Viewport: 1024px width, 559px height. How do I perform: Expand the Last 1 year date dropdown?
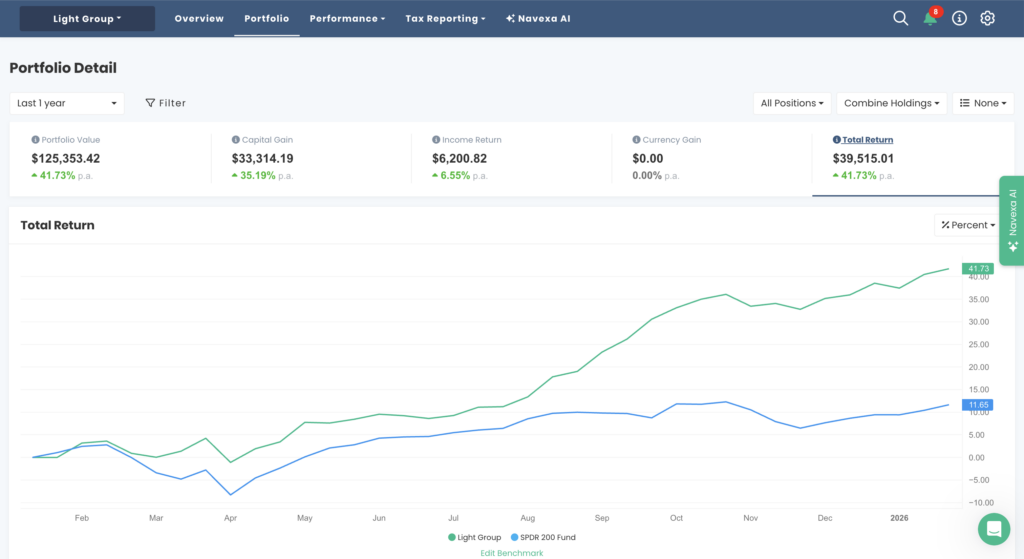[67, 103]
